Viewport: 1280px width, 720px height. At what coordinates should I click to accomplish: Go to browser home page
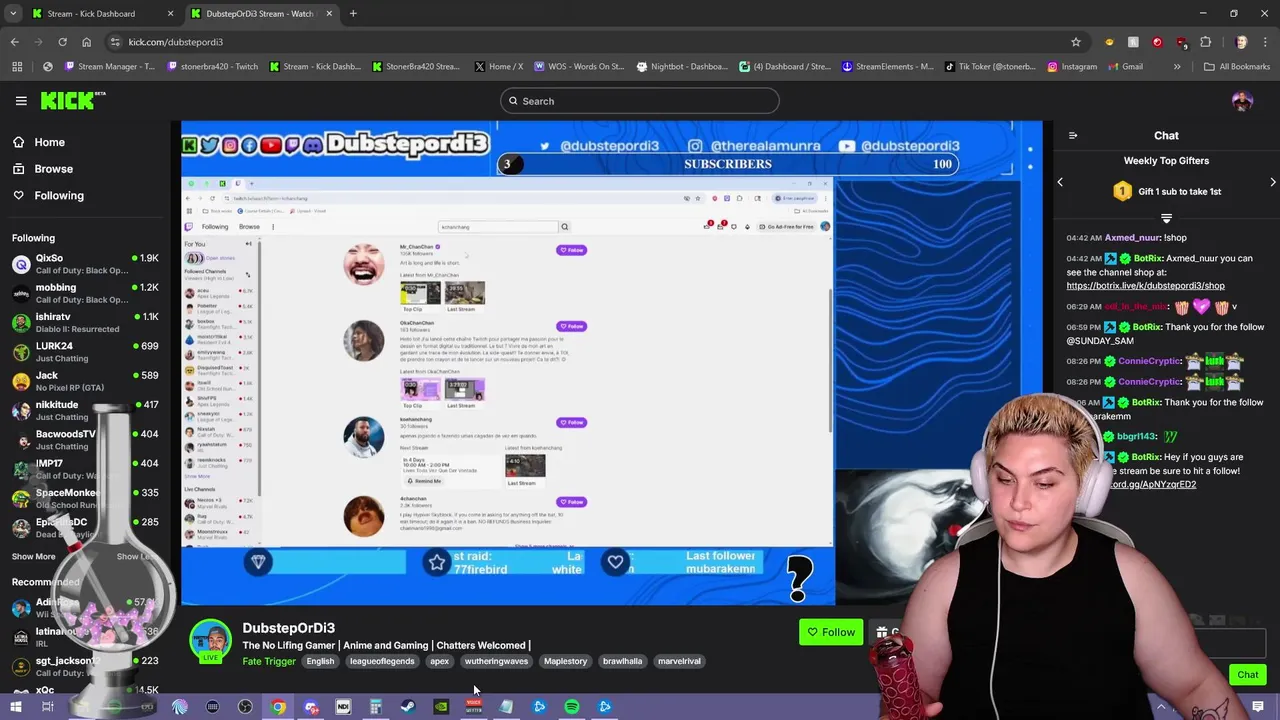[86, 42]
